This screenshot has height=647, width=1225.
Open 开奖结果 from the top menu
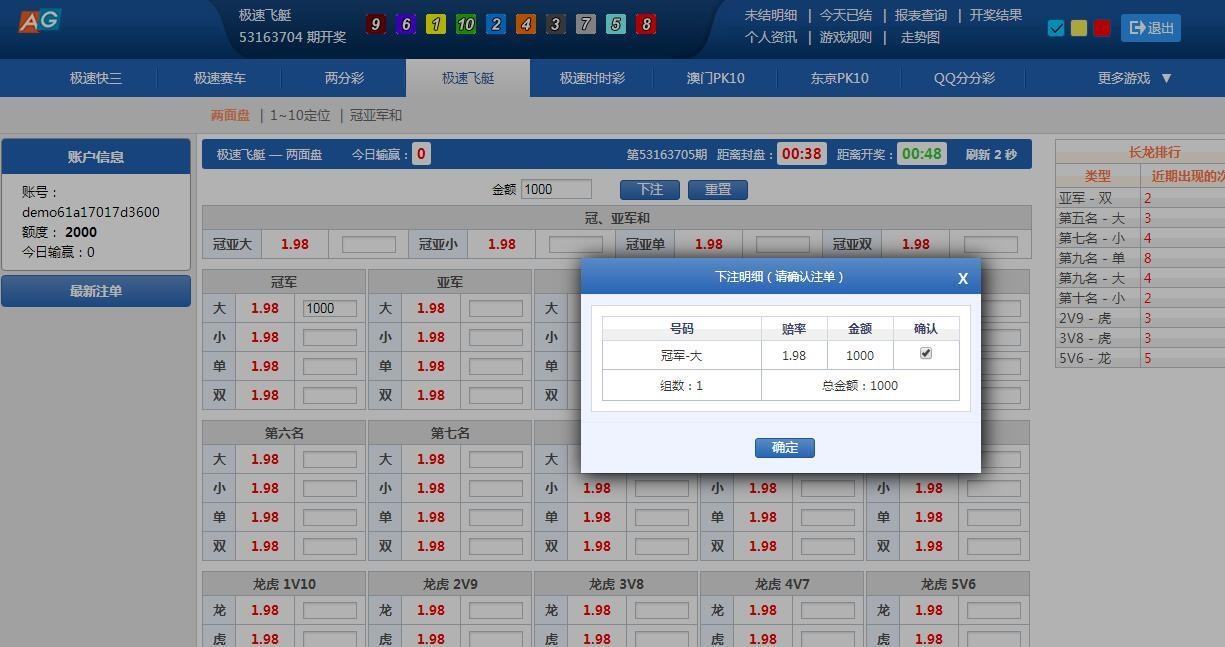[994, 15]
